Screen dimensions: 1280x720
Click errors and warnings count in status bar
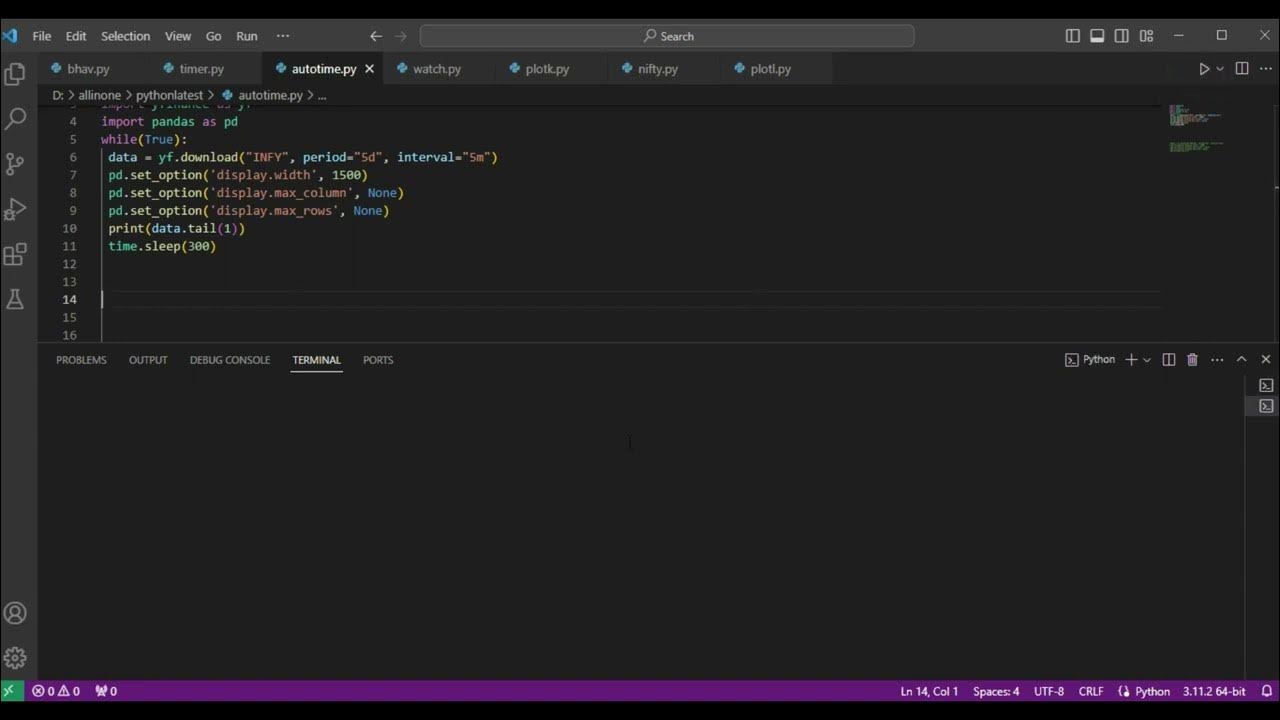[56, 691]
